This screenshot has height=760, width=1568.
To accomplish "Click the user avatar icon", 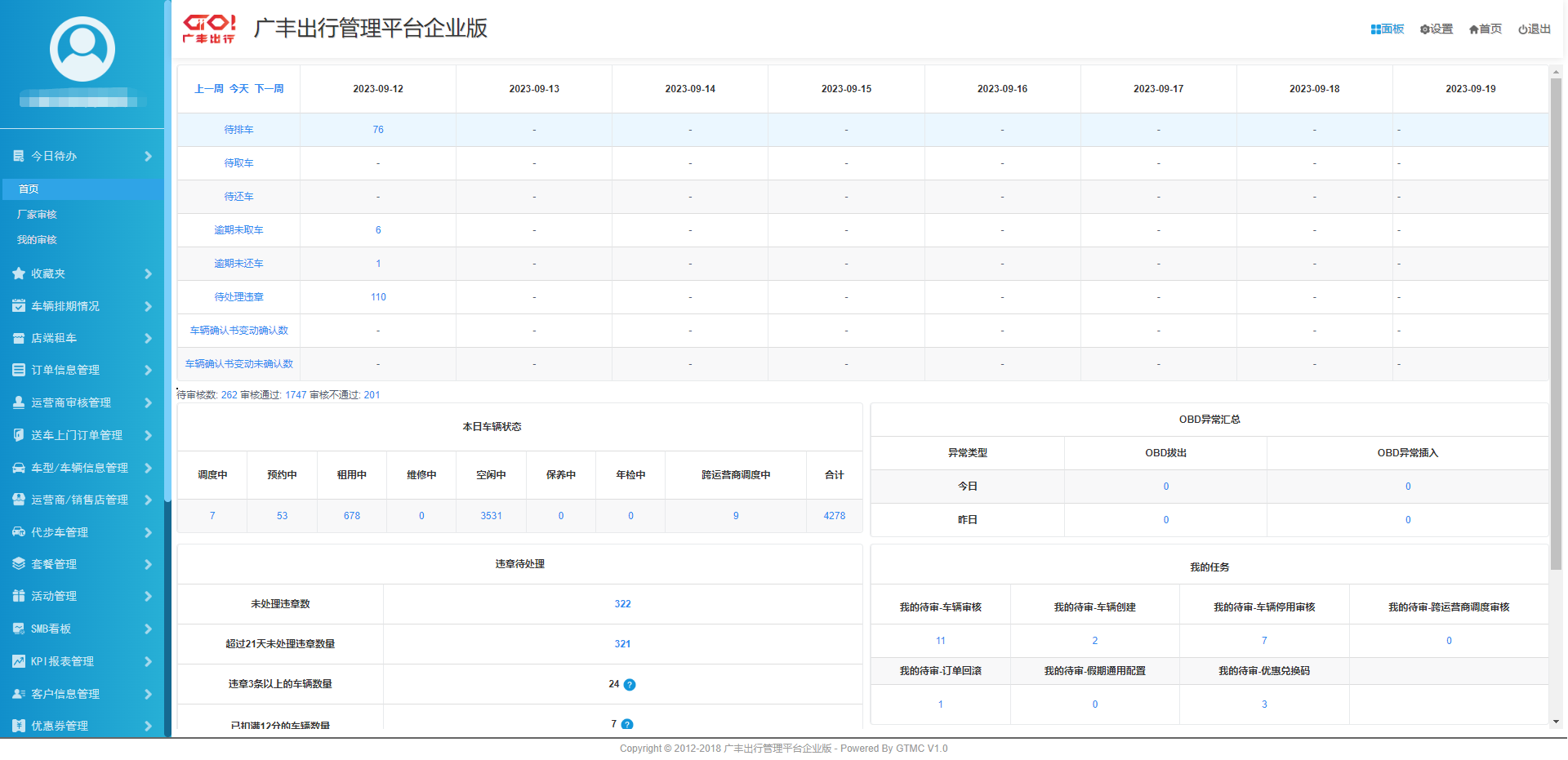I will (x=82, y=49).
